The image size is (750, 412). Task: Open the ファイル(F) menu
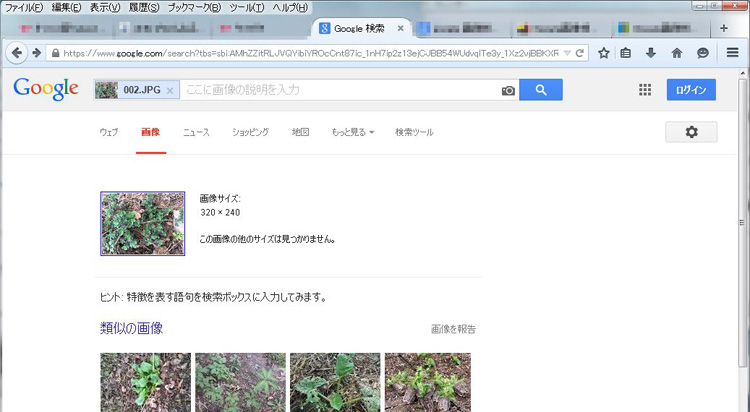24,8
